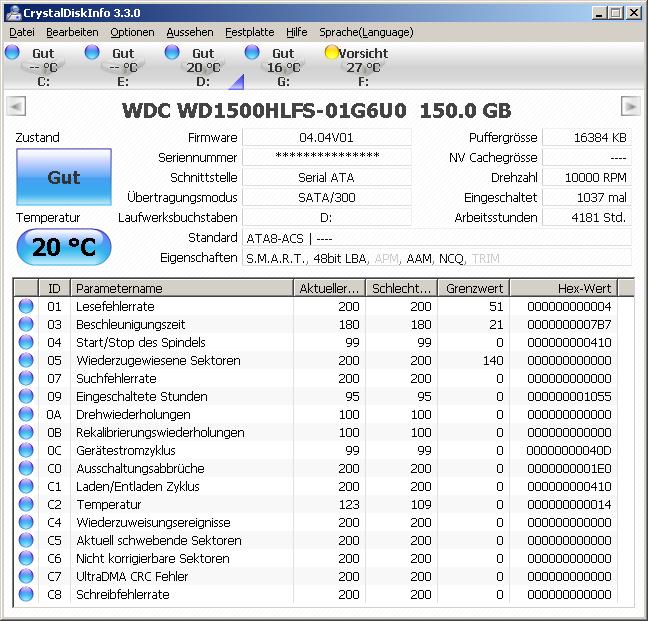648x621 pixels.
Task: Click Aktueller column header
Action: click(x=329, y=288)
